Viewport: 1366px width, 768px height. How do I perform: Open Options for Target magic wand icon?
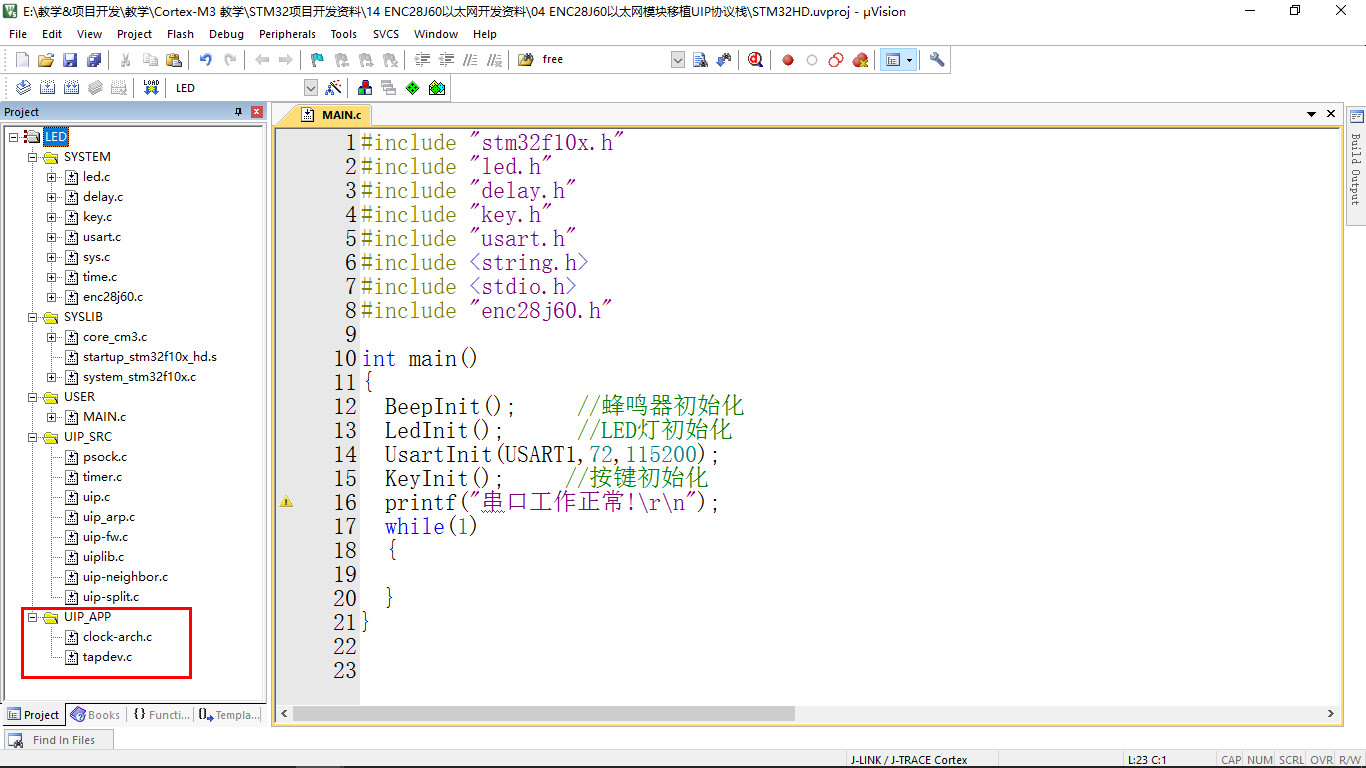[334, 88]
